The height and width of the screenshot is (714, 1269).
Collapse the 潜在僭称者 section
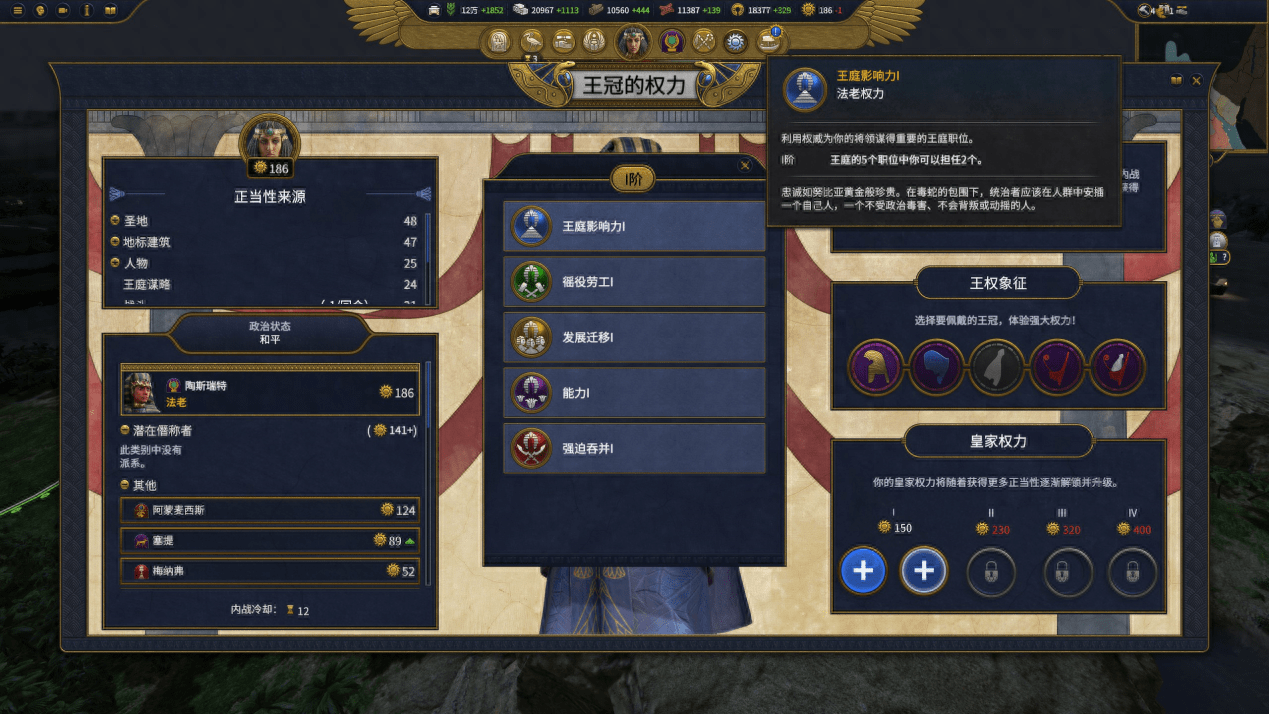(x=125, y=430)
